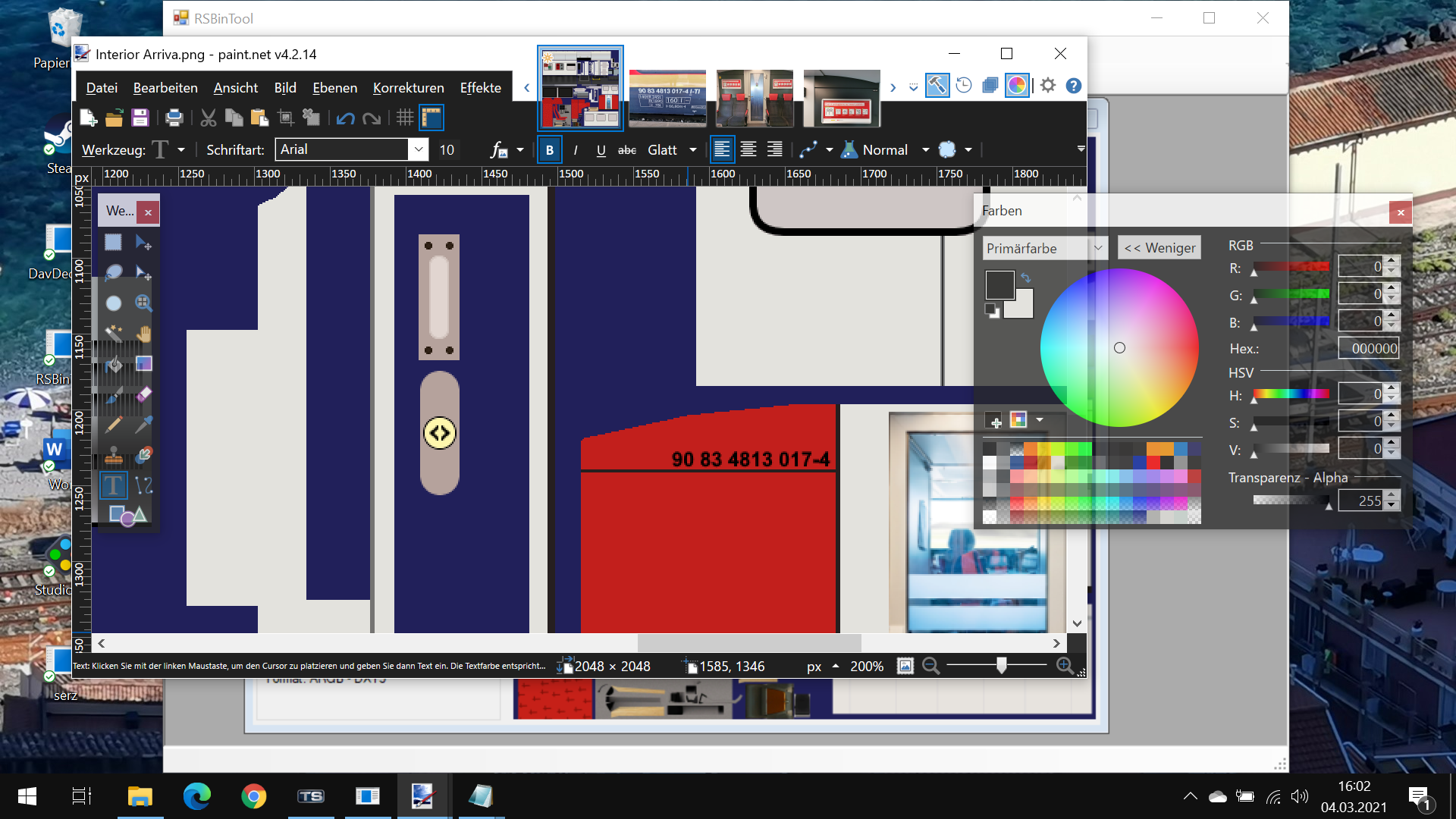Pick the Color Picker eyedropper tool
Viewport: 1456px width, 819px height.
[143, 425]
